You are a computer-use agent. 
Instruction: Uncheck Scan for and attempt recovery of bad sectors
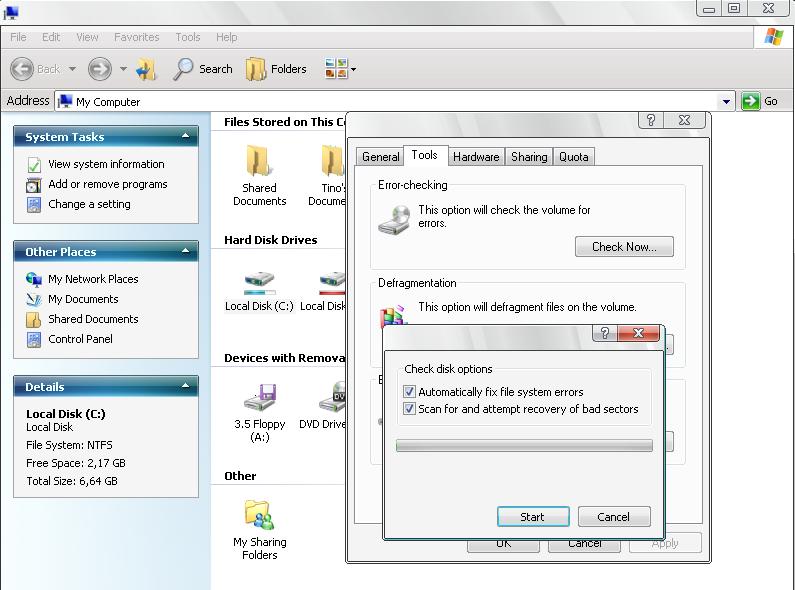(409, 409)
